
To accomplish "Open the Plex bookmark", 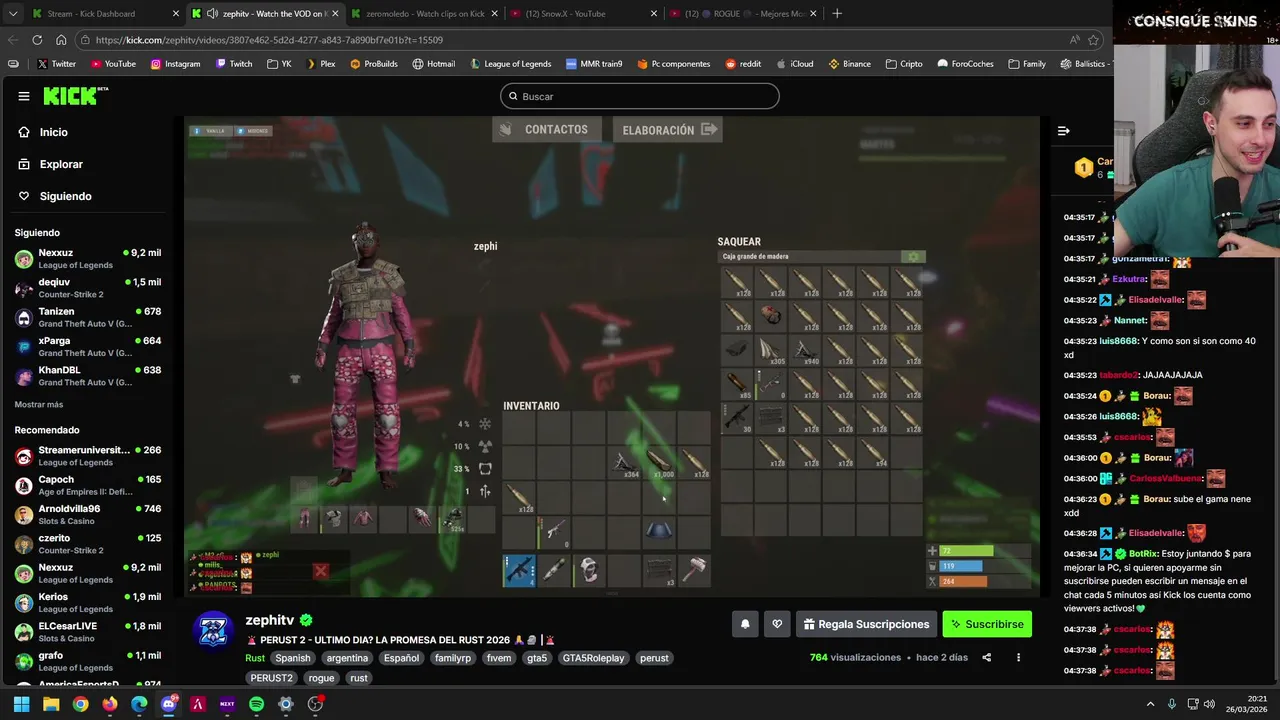I will click(x=320, y=64).
